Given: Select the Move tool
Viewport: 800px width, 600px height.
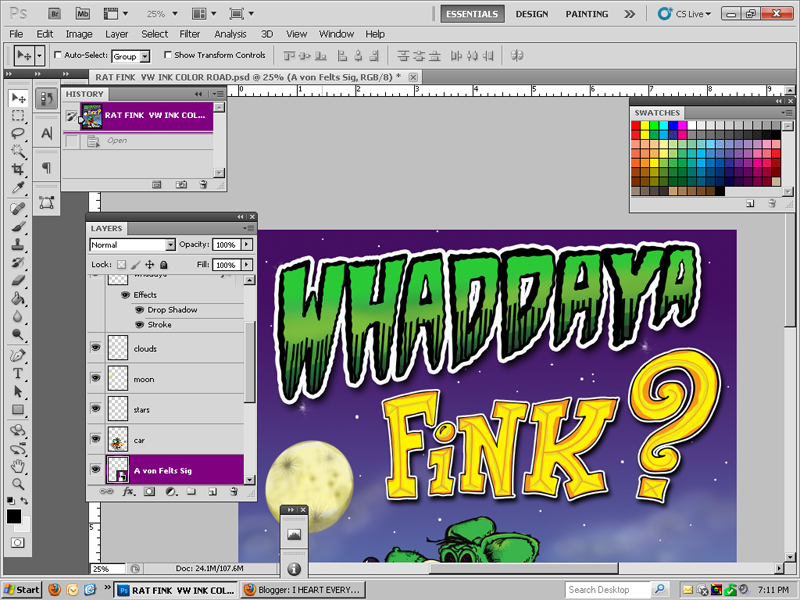Looking at the screenshot, I should tap(19, 98).
